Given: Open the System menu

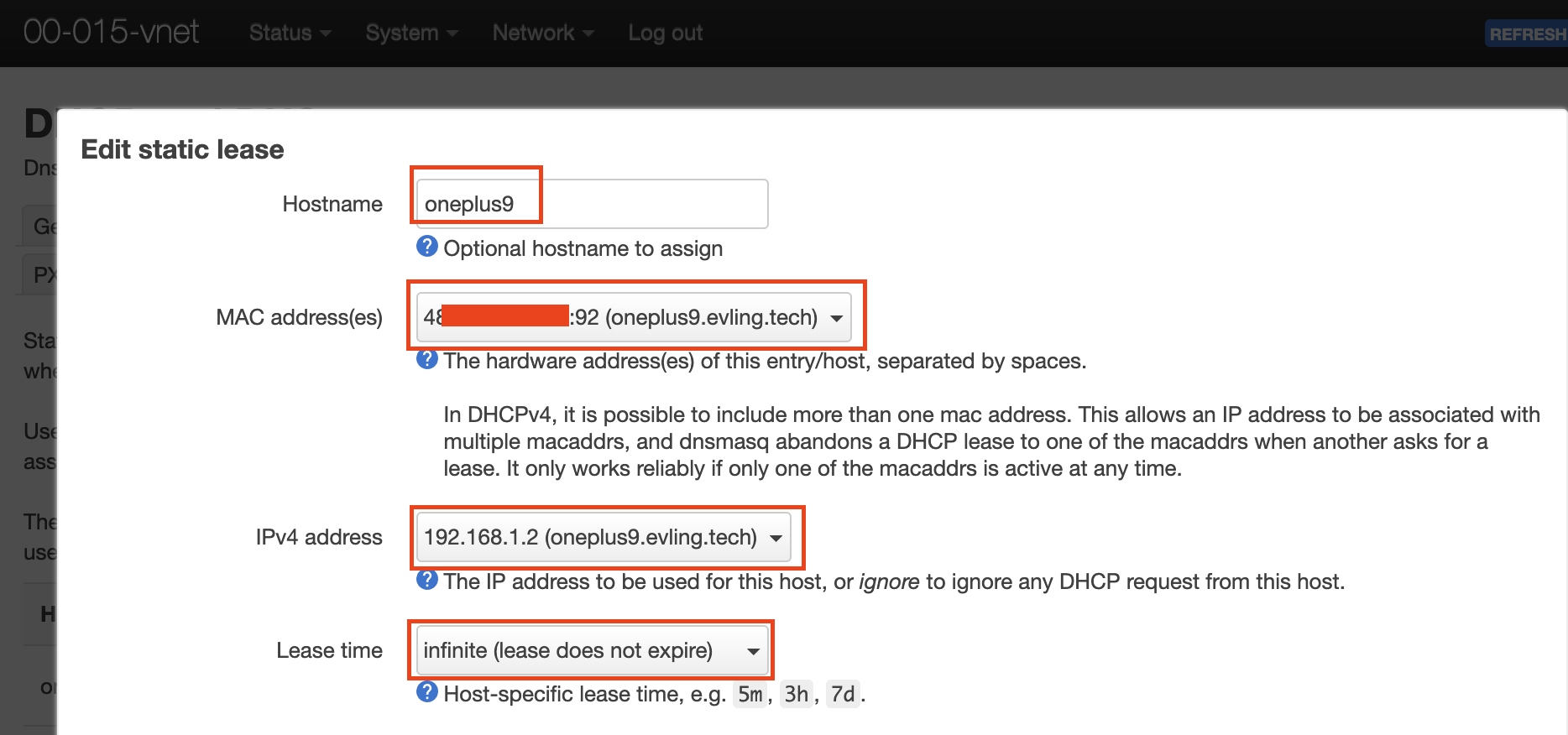Looking at the screenshot, I should pyautogui.click(x=411, y=33).
